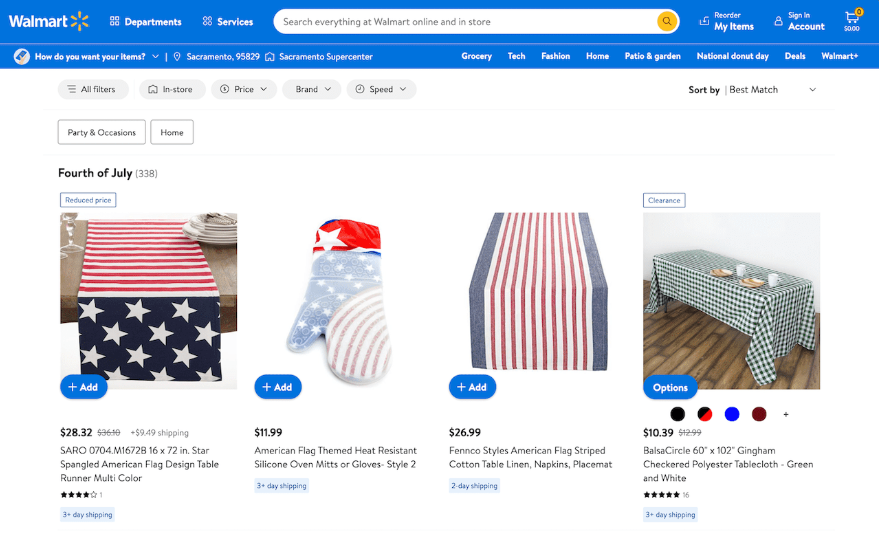Open the Sort by Best Match dropdown
The width and height of the screenshot is (879, 553).
point(752,90)
